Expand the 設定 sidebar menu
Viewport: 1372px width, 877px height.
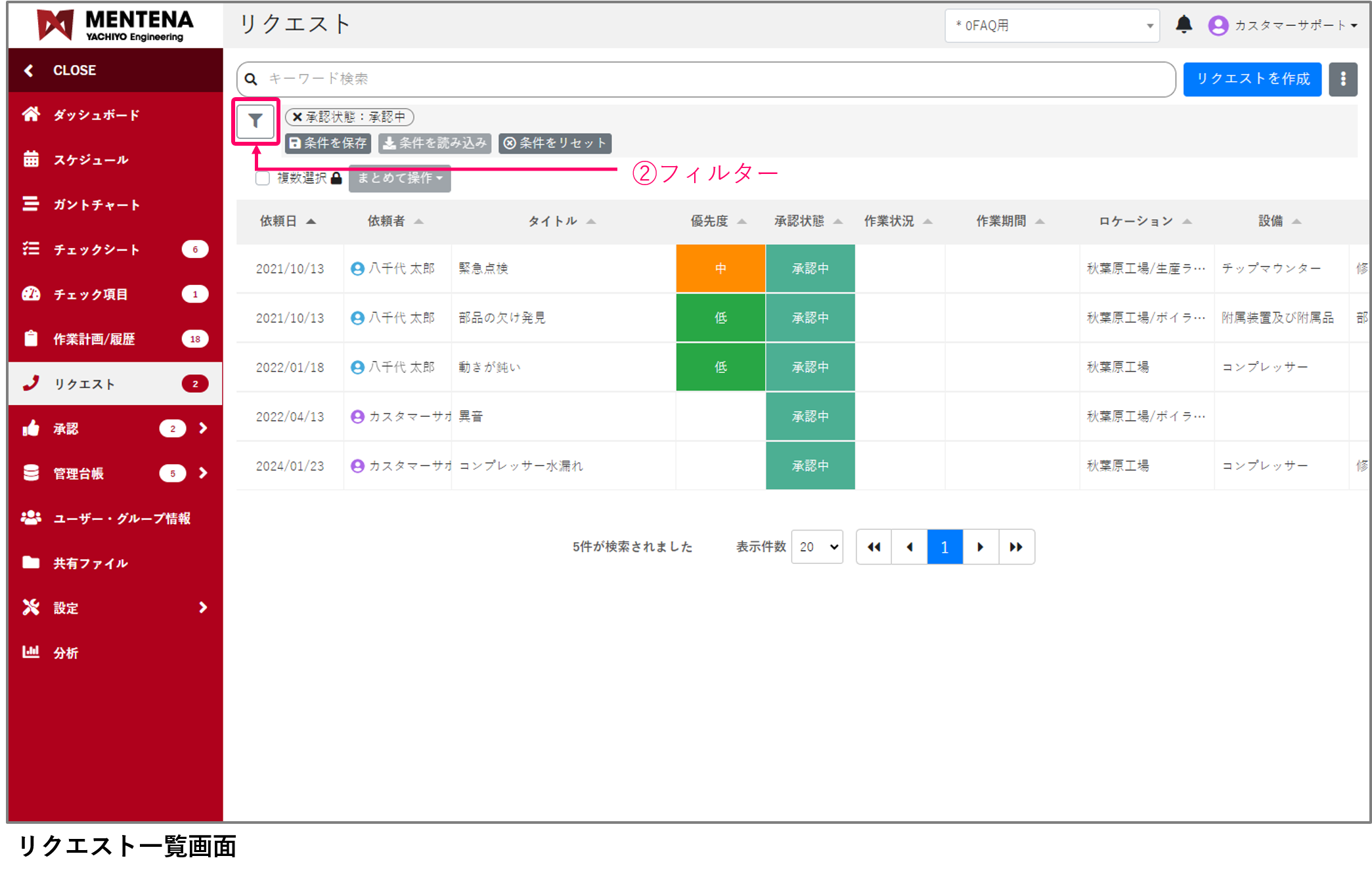202,607
